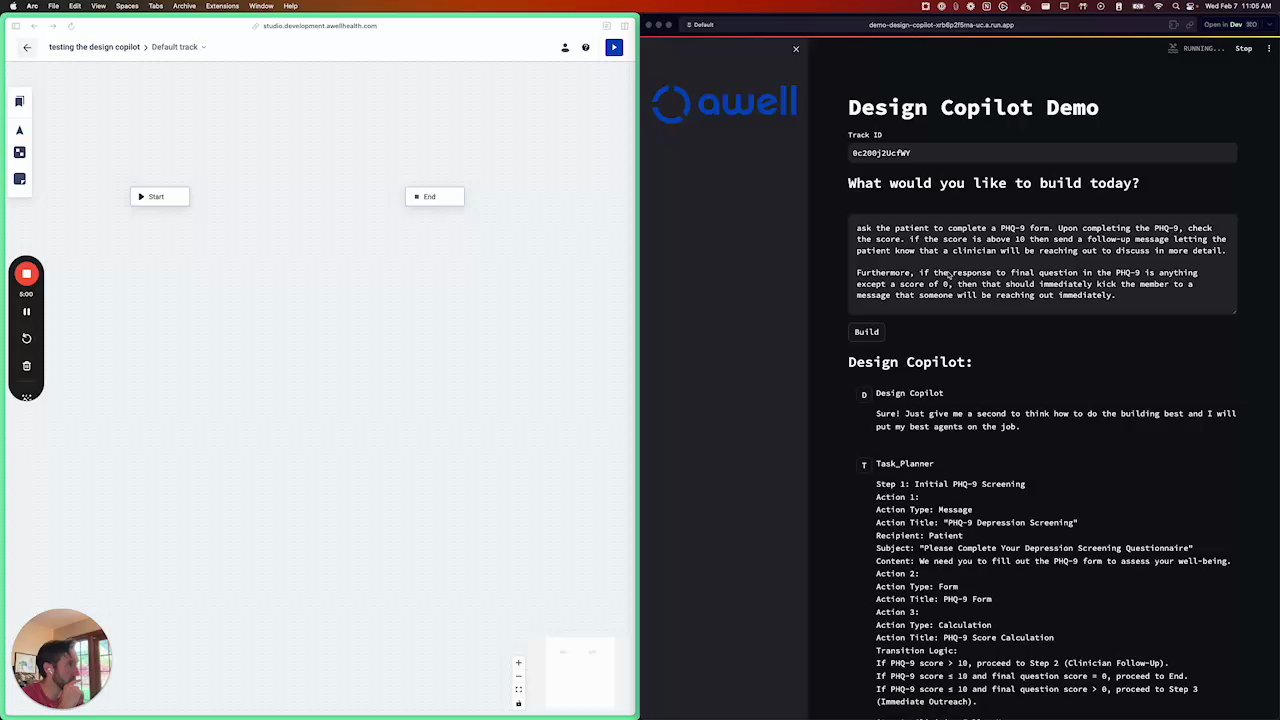Zoom out on the studio canvas
The width and height of the screenshot is (1280, 720).
518,676
